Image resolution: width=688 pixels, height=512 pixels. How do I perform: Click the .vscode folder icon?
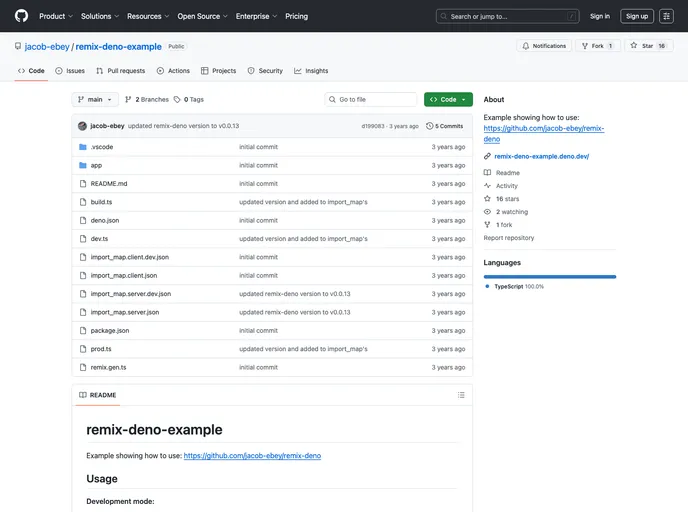(x=82, y=147)
